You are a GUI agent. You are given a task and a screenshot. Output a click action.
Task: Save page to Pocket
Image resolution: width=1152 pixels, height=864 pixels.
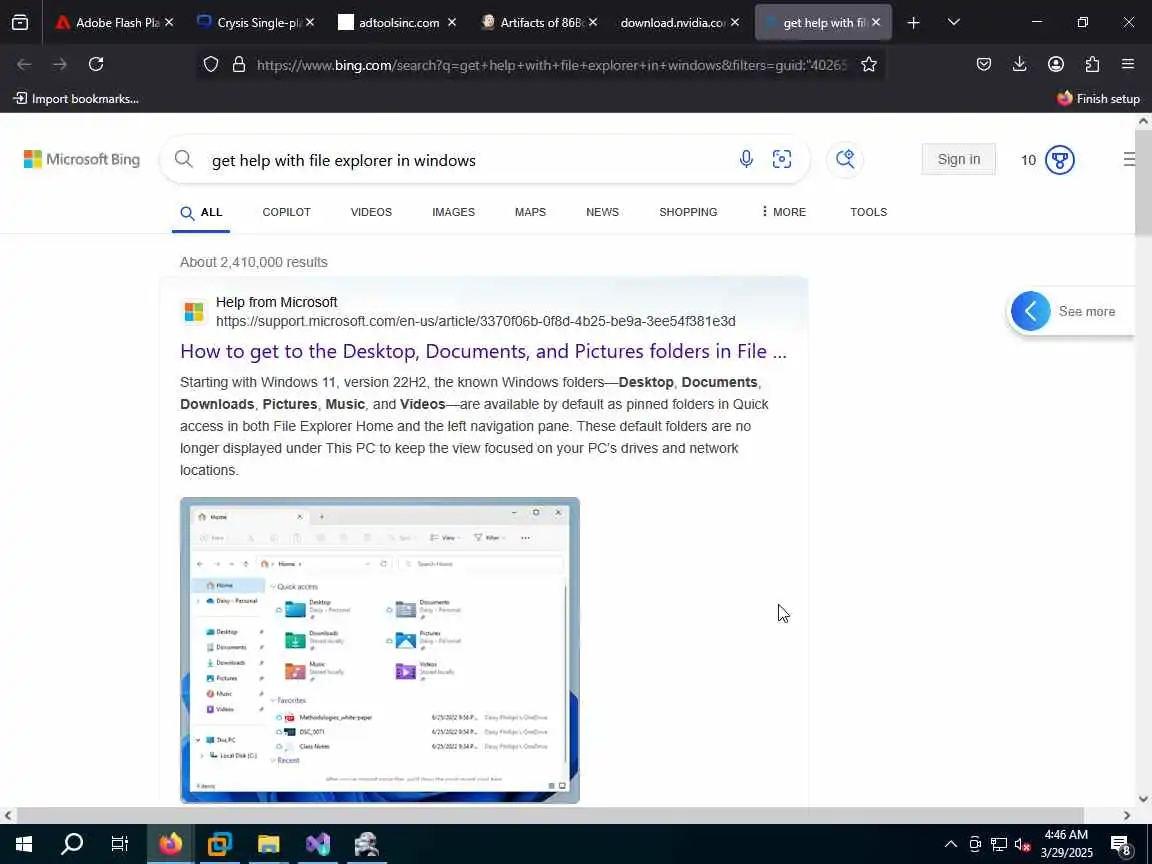click(x=984, y=65)
